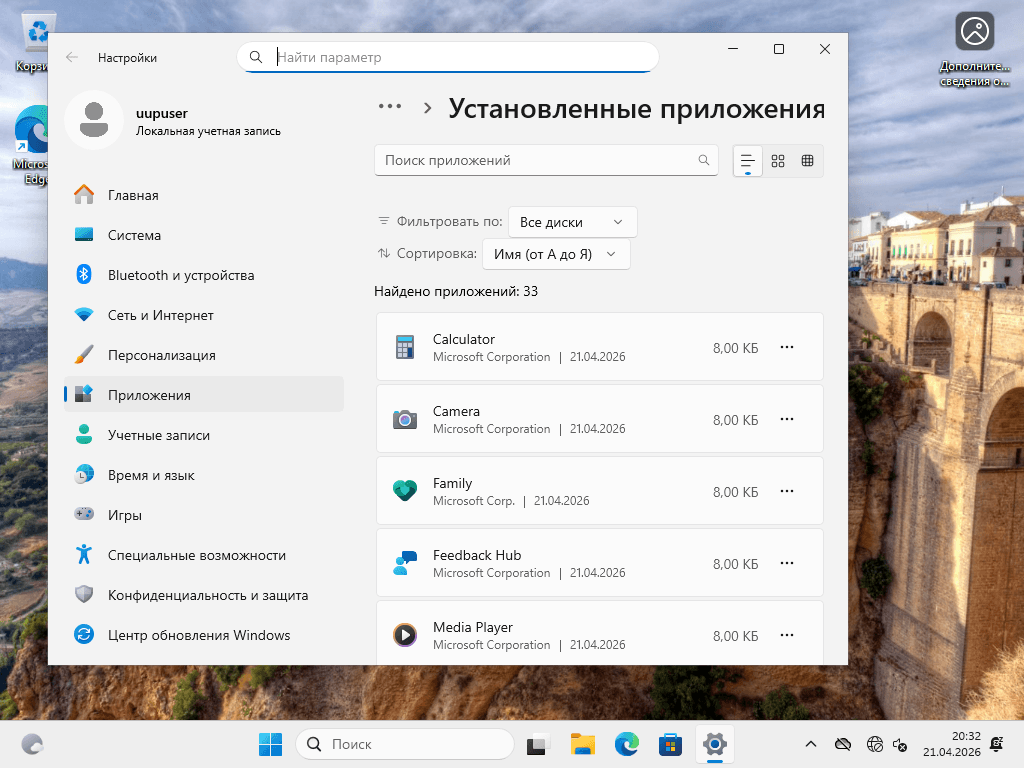Open the Все диски filter dropdown

click(572, 221)
